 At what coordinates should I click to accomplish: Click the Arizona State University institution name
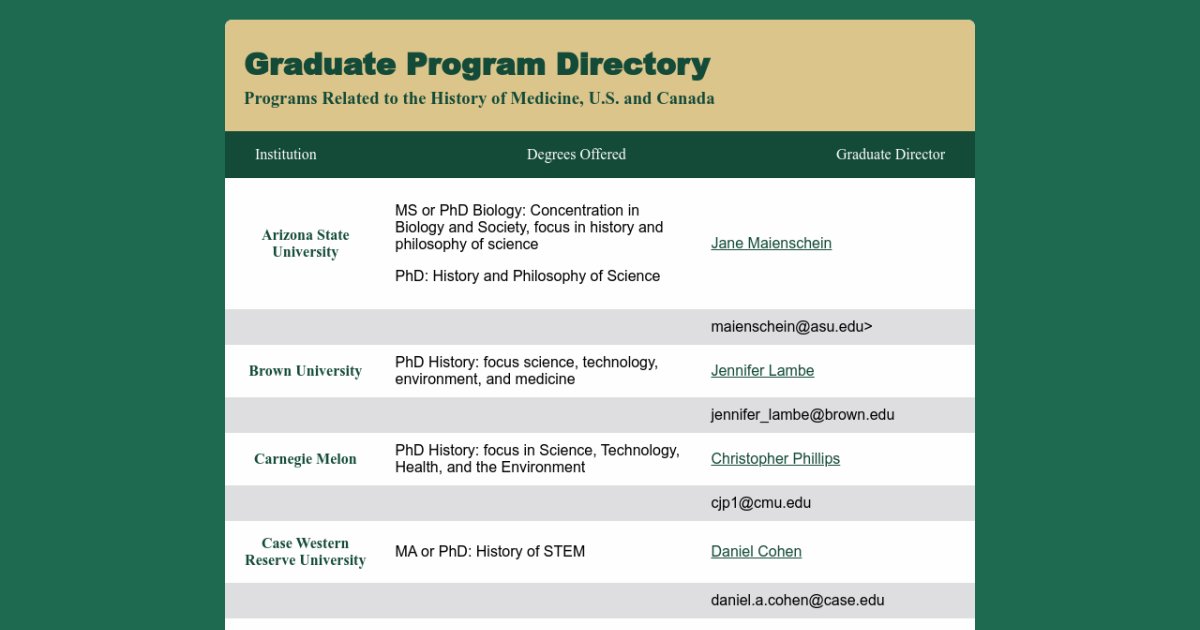305,244
